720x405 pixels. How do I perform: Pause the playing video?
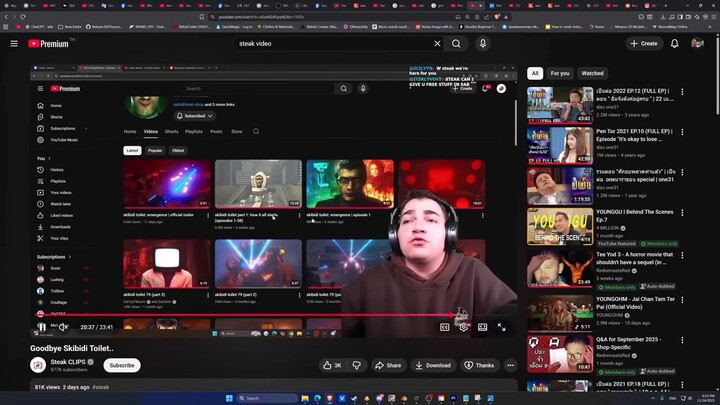pyautogui.click(x=42, y=327)
